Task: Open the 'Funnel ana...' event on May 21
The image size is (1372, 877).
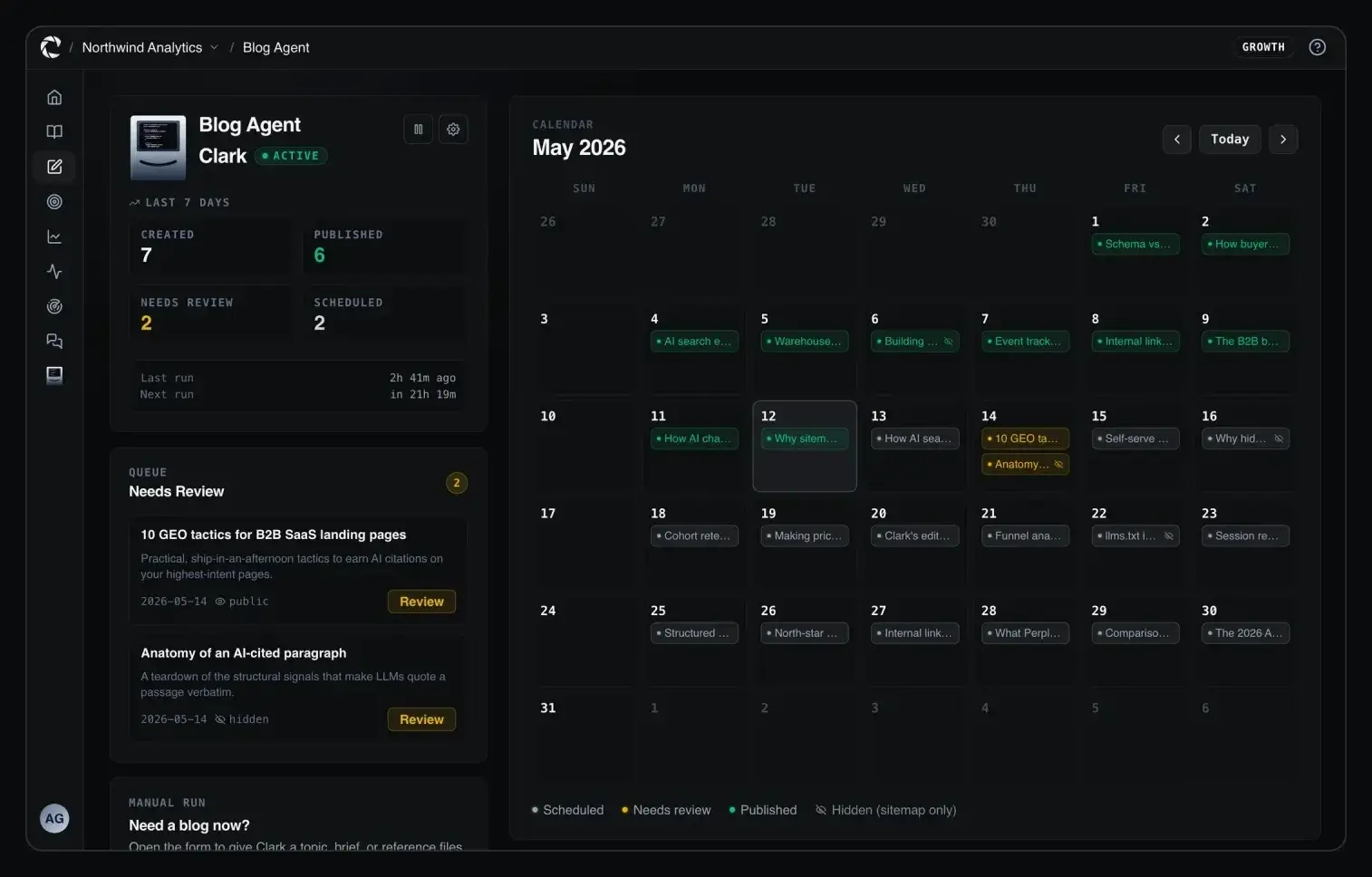Action: pyautogui.click(x=1025, y=535)
